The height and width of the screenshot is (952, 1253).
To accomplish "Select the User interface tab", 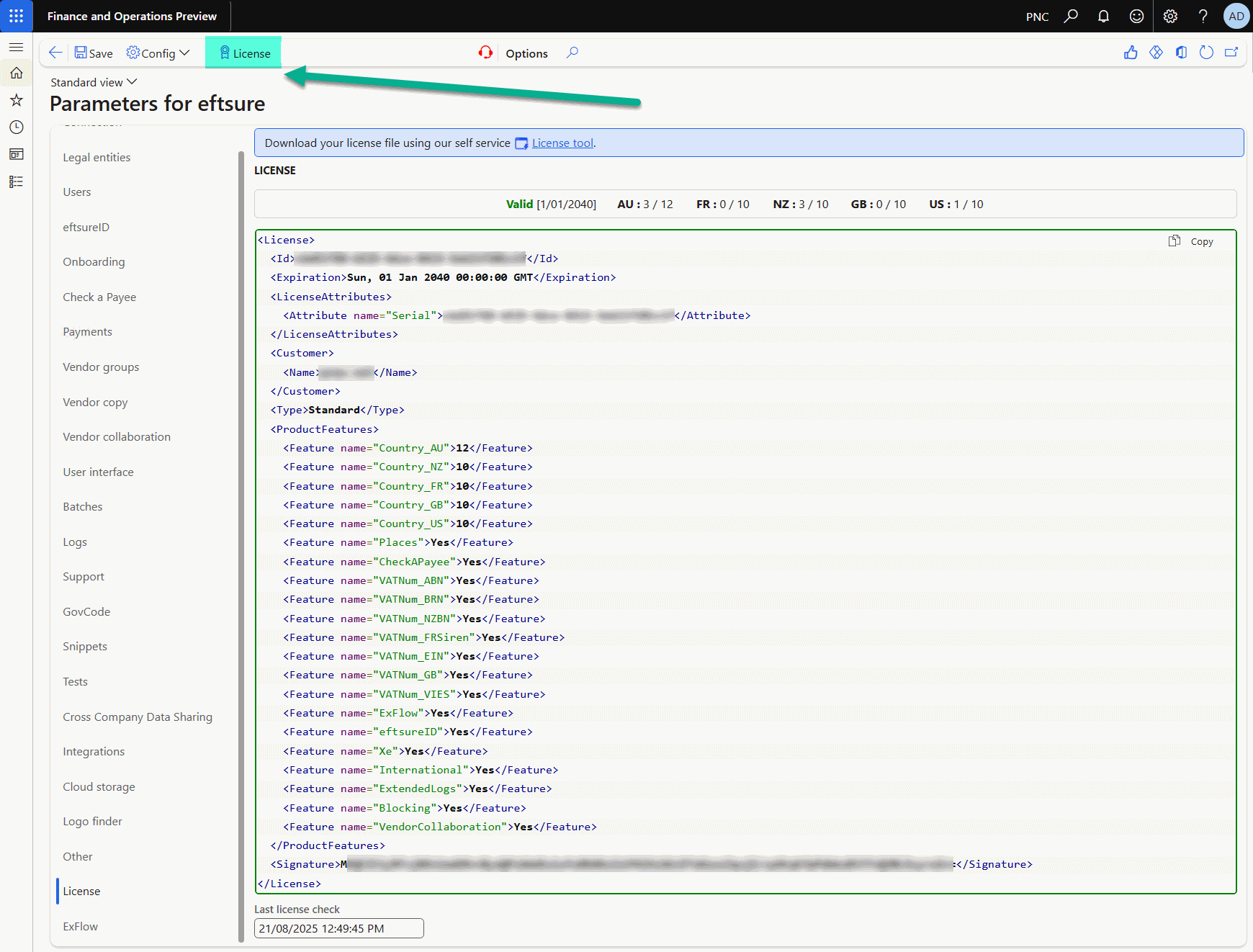I will tap(98, 472).
